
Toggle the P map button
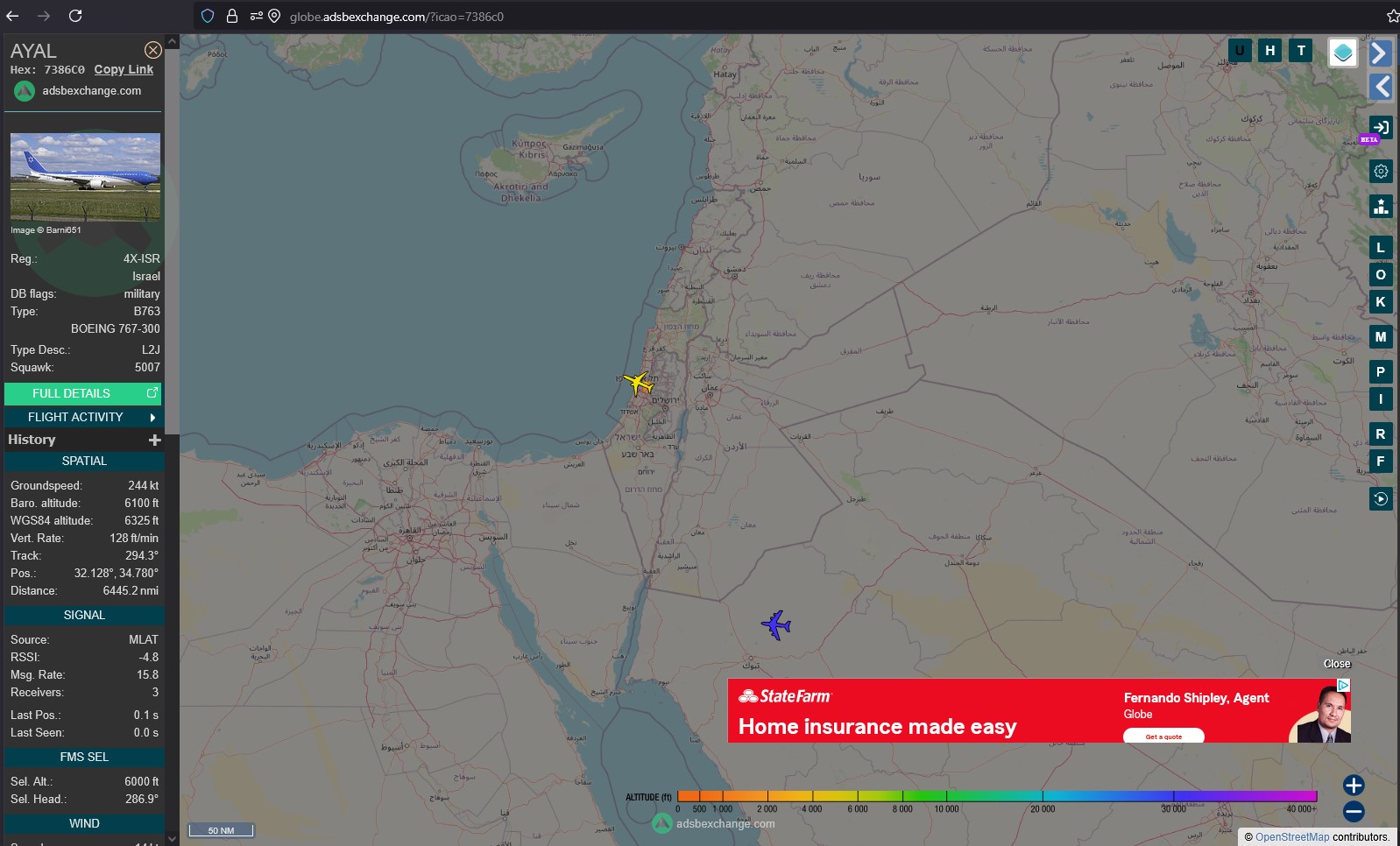click(1381, 372)
